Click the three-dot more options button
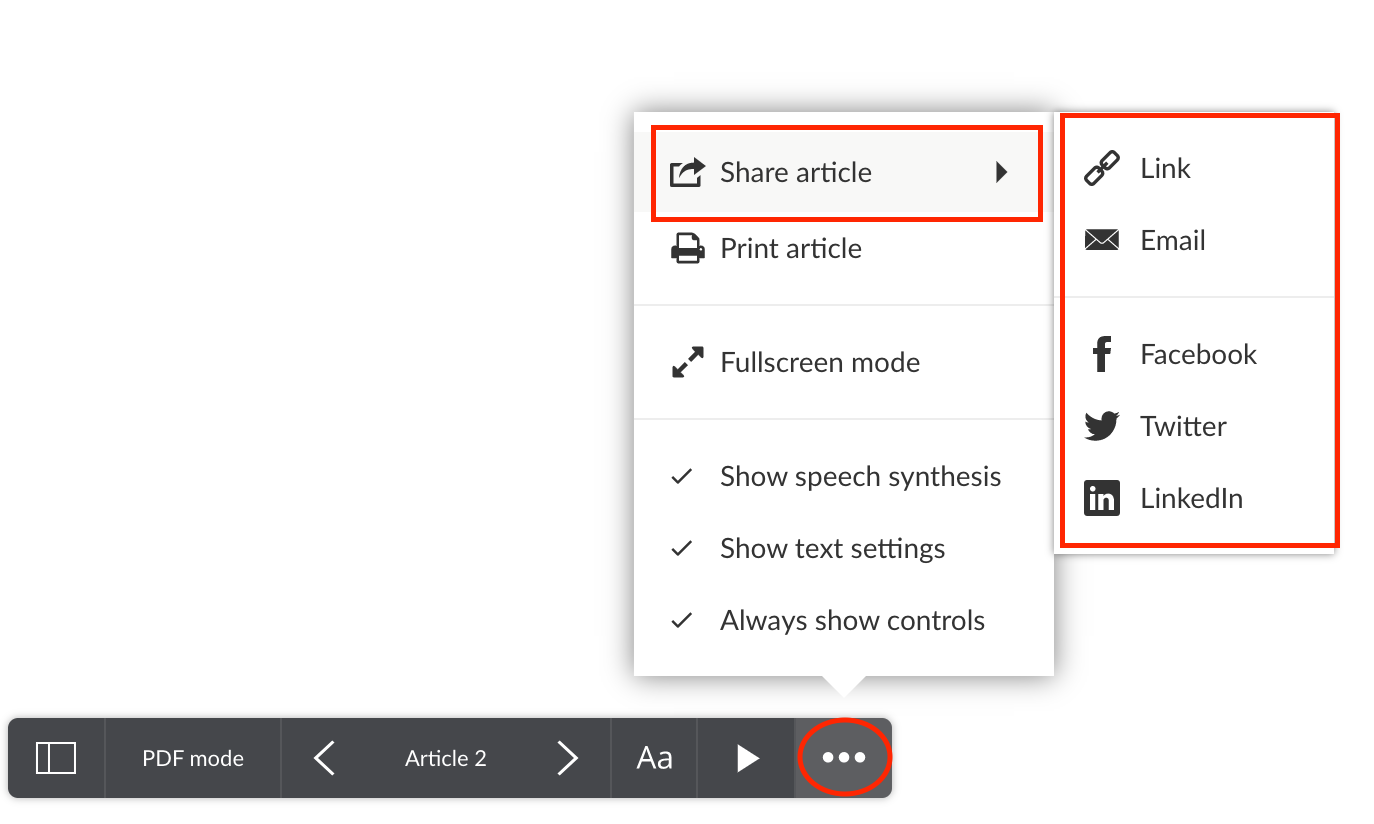This screenshot has height=824, width=1374. (x=844, y=758)
